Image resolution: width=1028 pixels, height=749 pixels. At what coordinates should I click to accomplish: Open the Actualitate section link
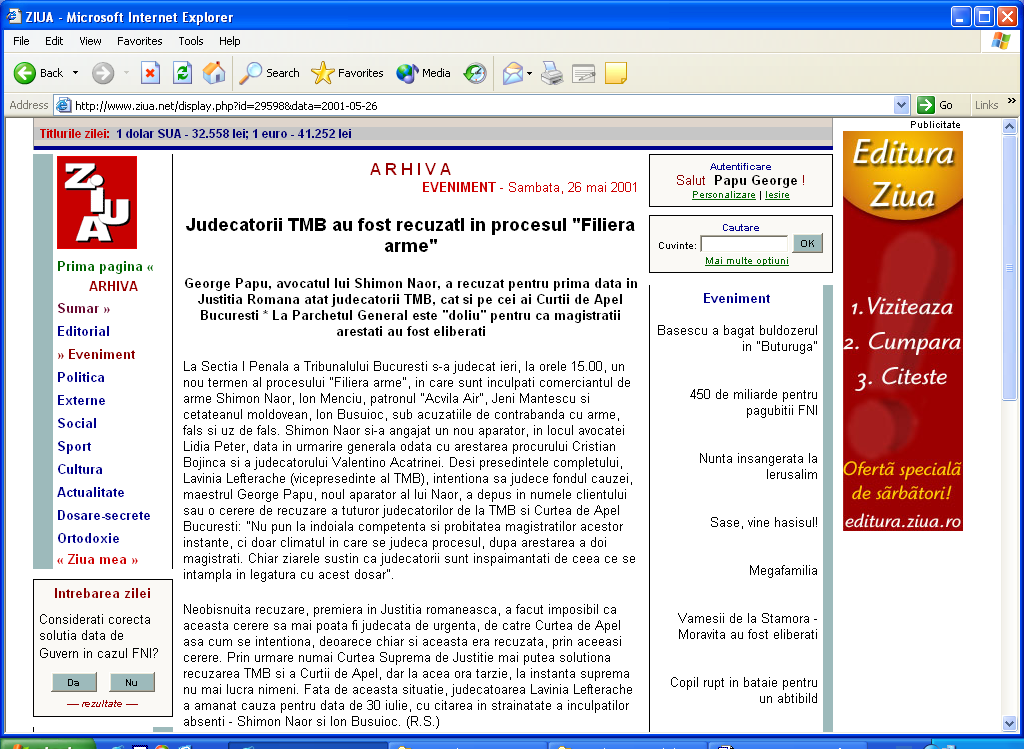[90, 492]
